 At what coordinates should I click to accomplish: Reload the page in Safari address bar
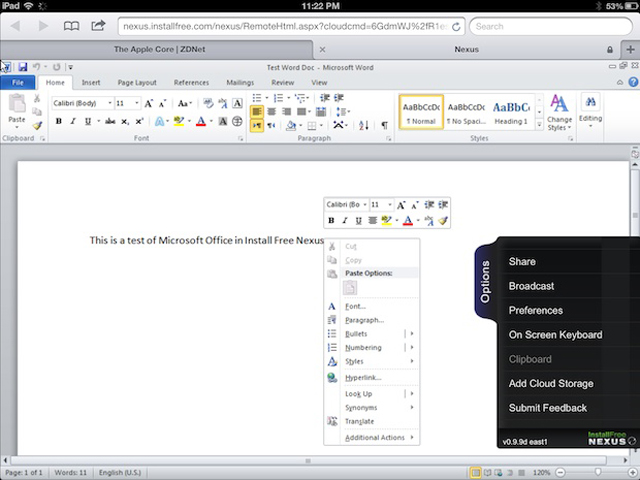pos(456,27)
